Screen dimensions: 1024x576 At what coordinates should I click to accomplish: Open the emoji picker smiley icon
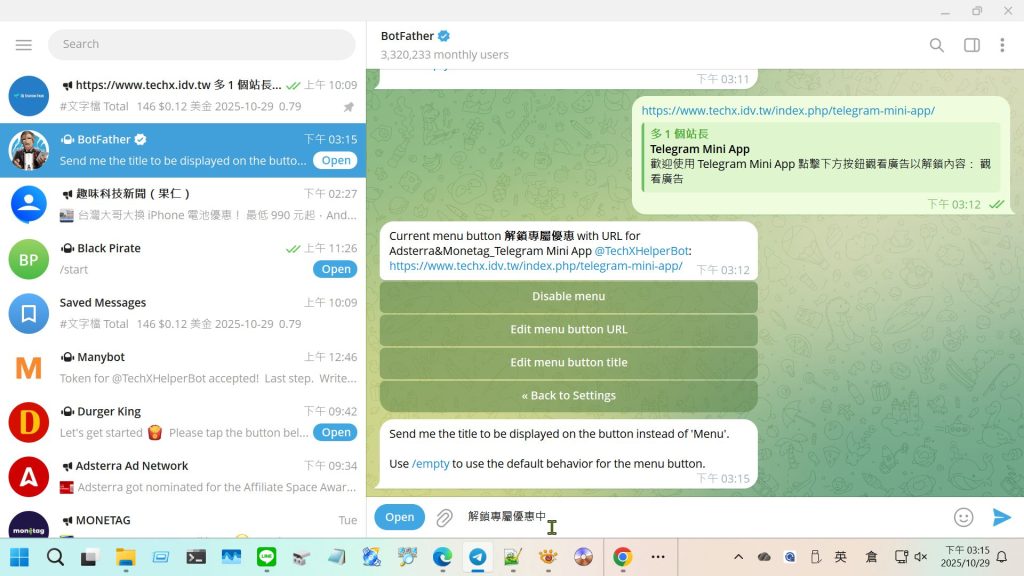tap(963, 517)
